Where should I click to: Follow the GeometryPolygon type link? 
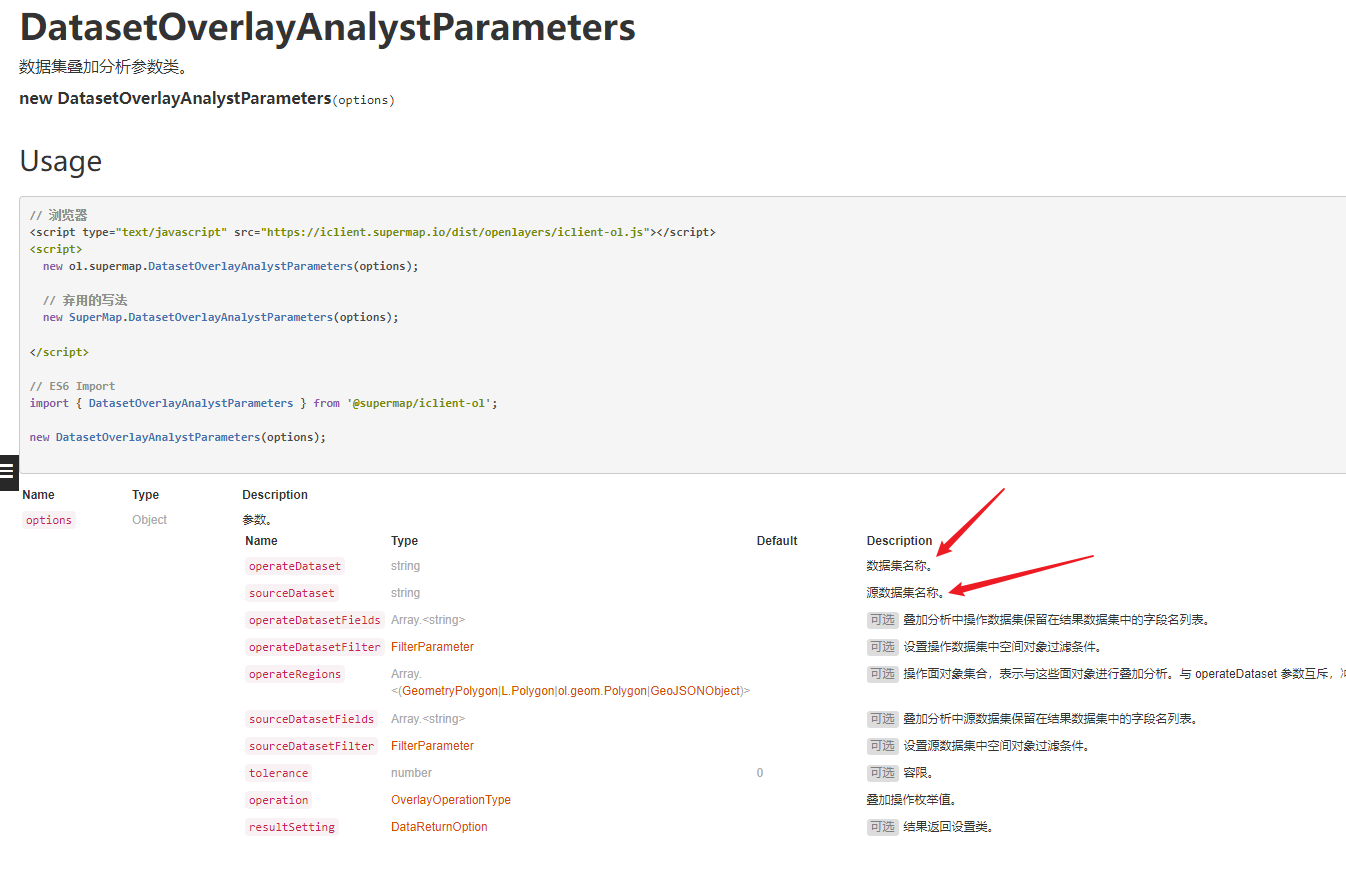449,691
